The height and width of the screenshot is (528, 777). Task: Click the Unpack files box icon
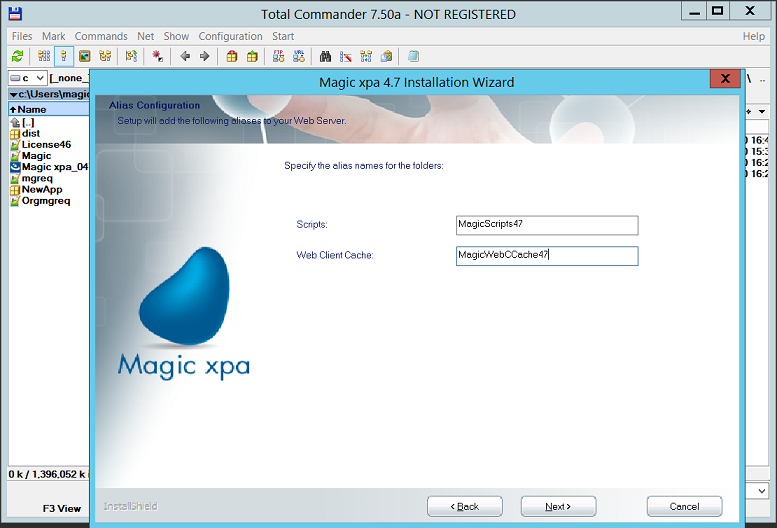click(252, 56)
